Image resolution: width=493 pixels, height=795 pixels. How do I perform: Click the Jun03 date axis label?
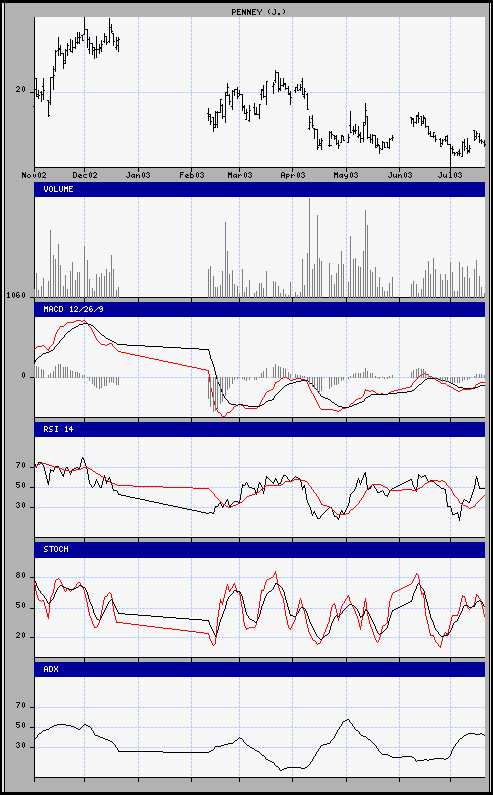tap(400, 175)
